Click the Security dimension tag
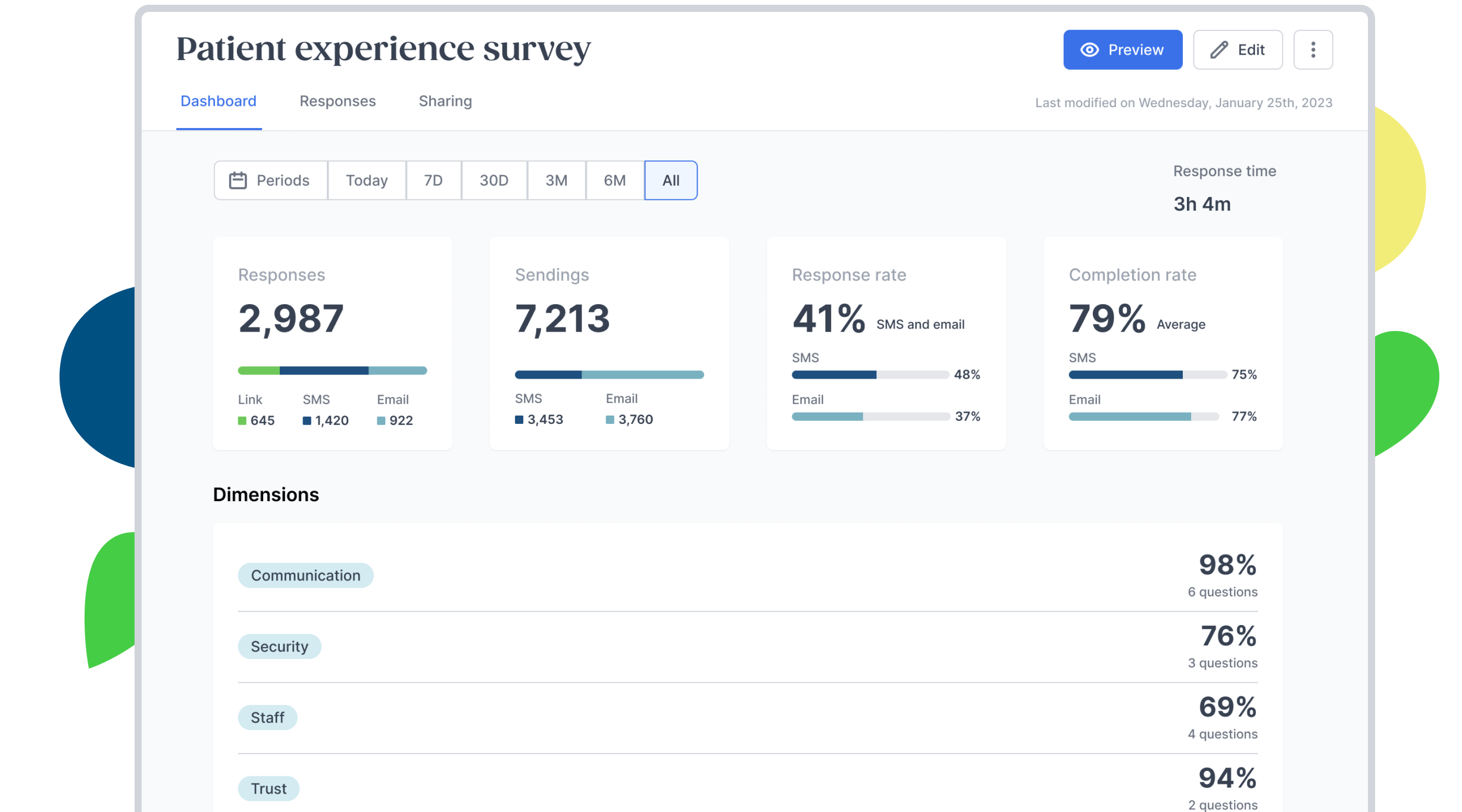 279,647
